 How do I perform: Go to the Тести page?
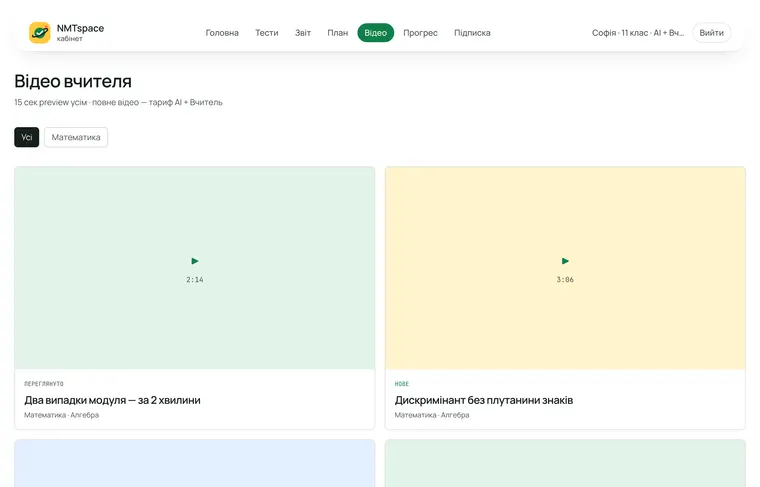click(x=267, y=32)
